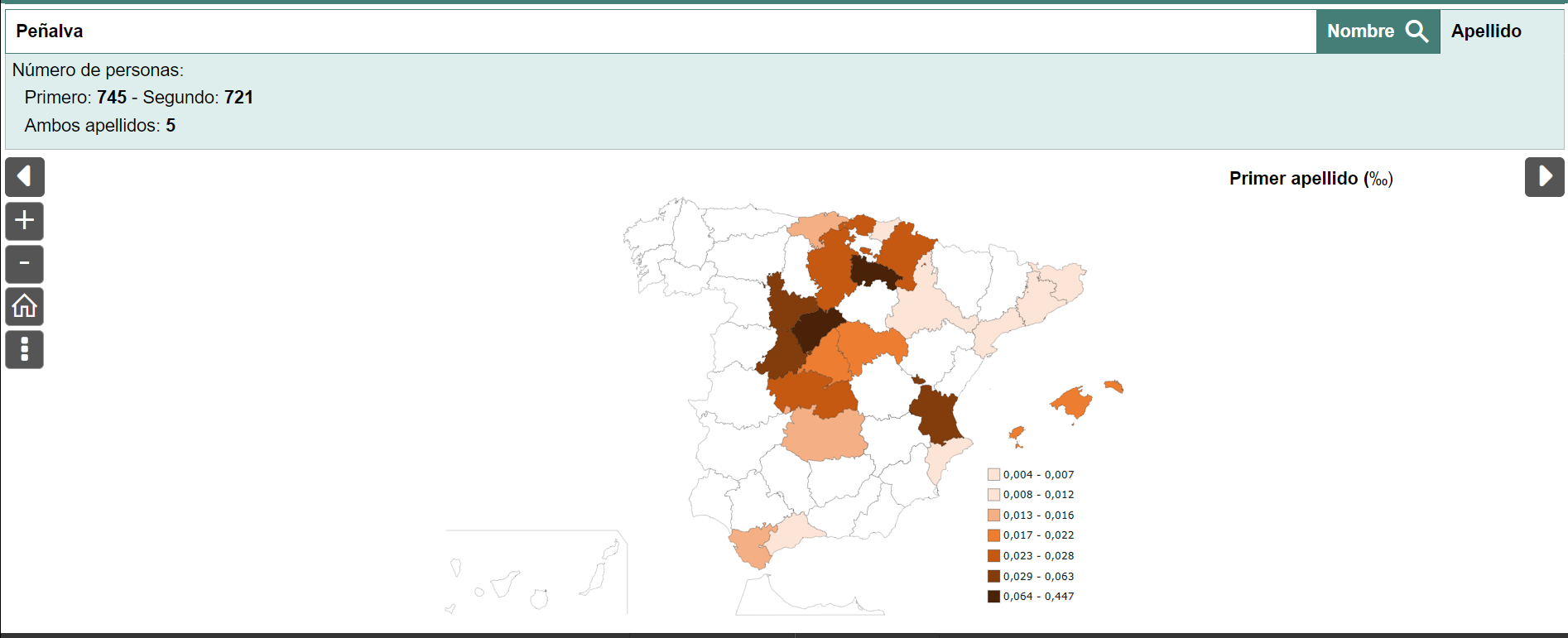The height and width of the screenshot is (638, 1568).
Task: Click the Primer apellido (‰) map title
Action: 1311,179
